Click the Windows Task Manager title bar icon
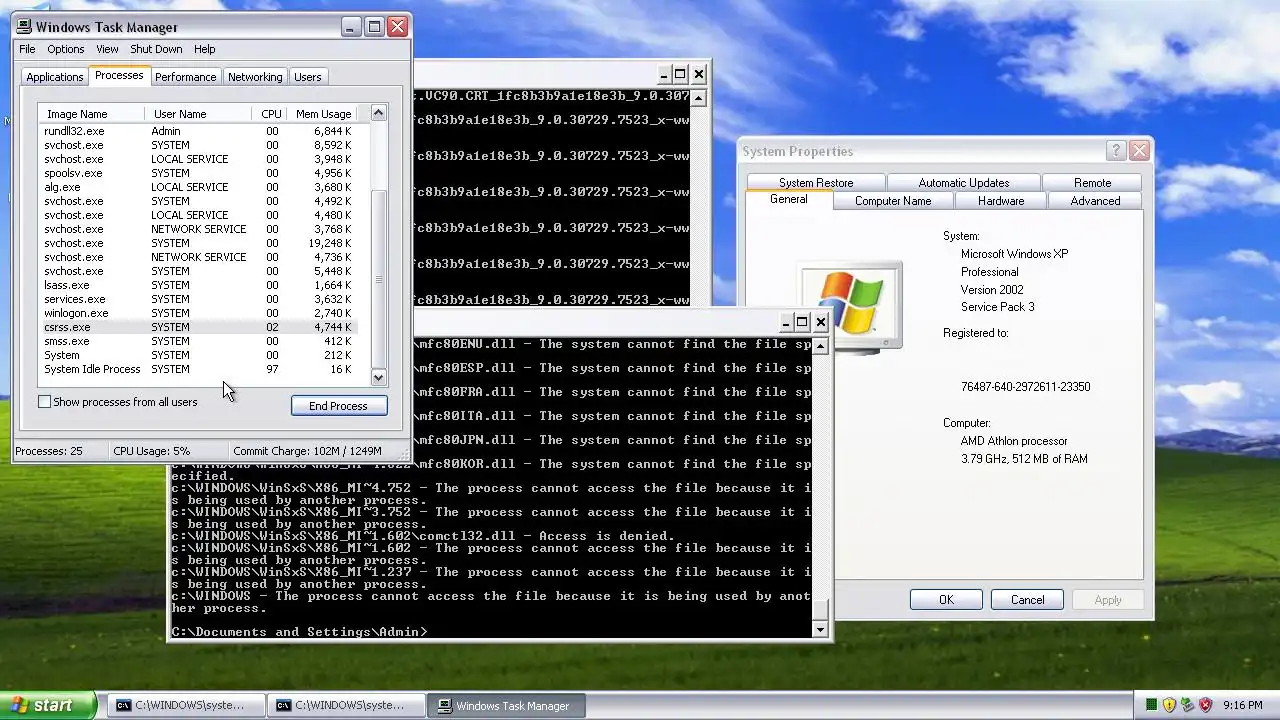 coord(25,27)
